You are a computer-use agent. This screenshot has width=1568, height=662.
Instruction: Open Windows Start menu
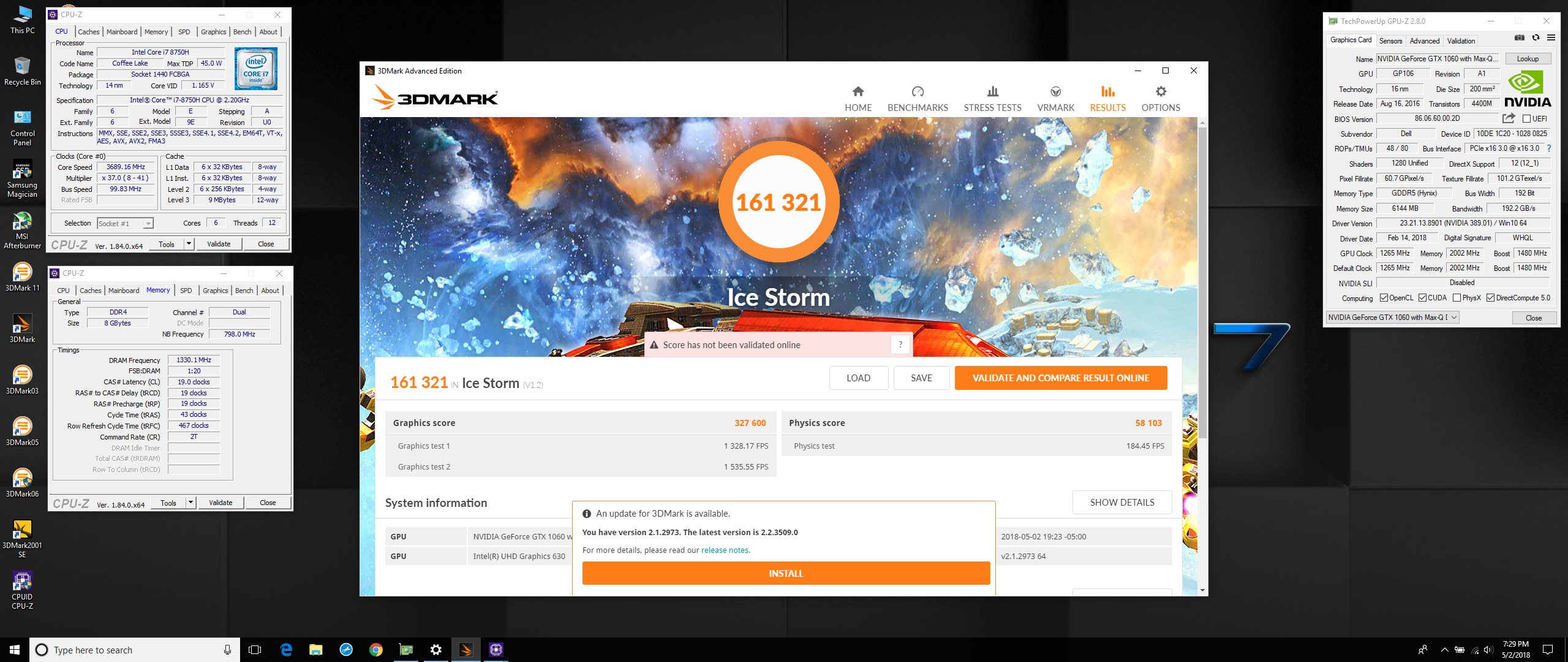(15, 650)
